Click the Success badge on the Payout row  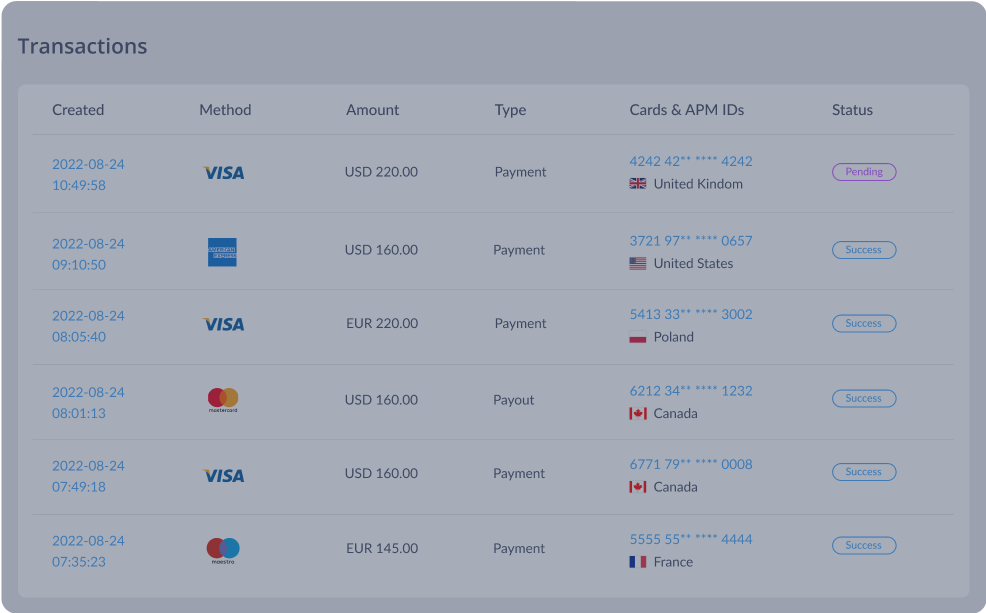pyautogui.click(x=863, y=398)
